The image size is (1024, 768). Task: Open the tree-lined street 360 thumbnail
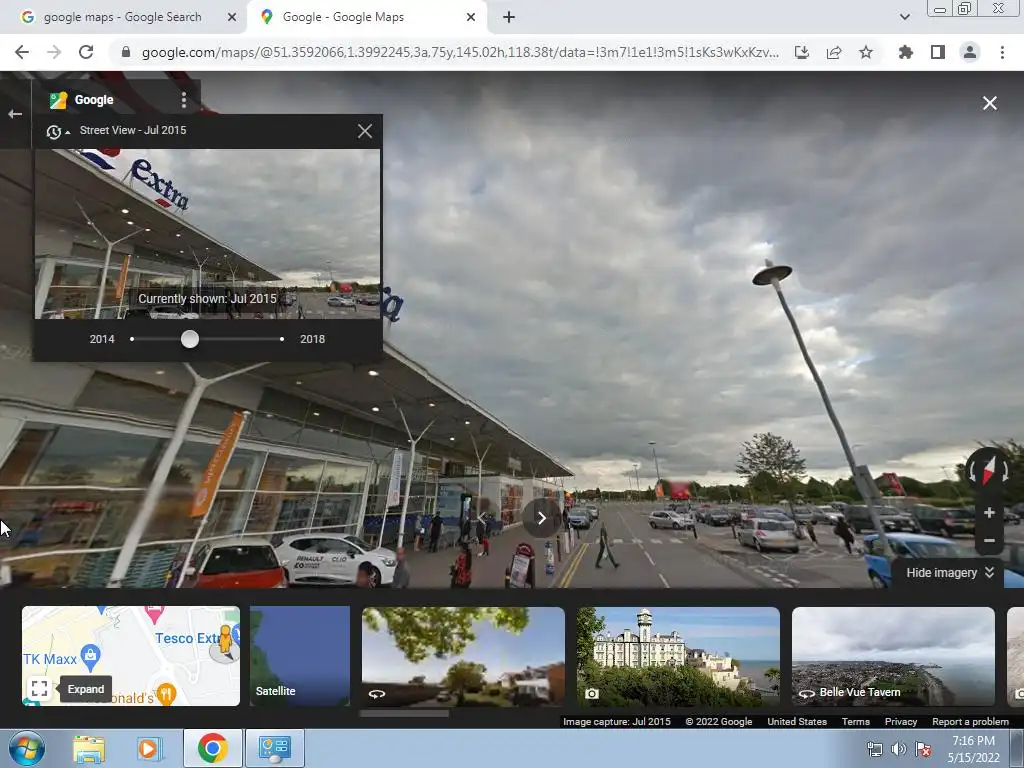[x=463, y=656]
